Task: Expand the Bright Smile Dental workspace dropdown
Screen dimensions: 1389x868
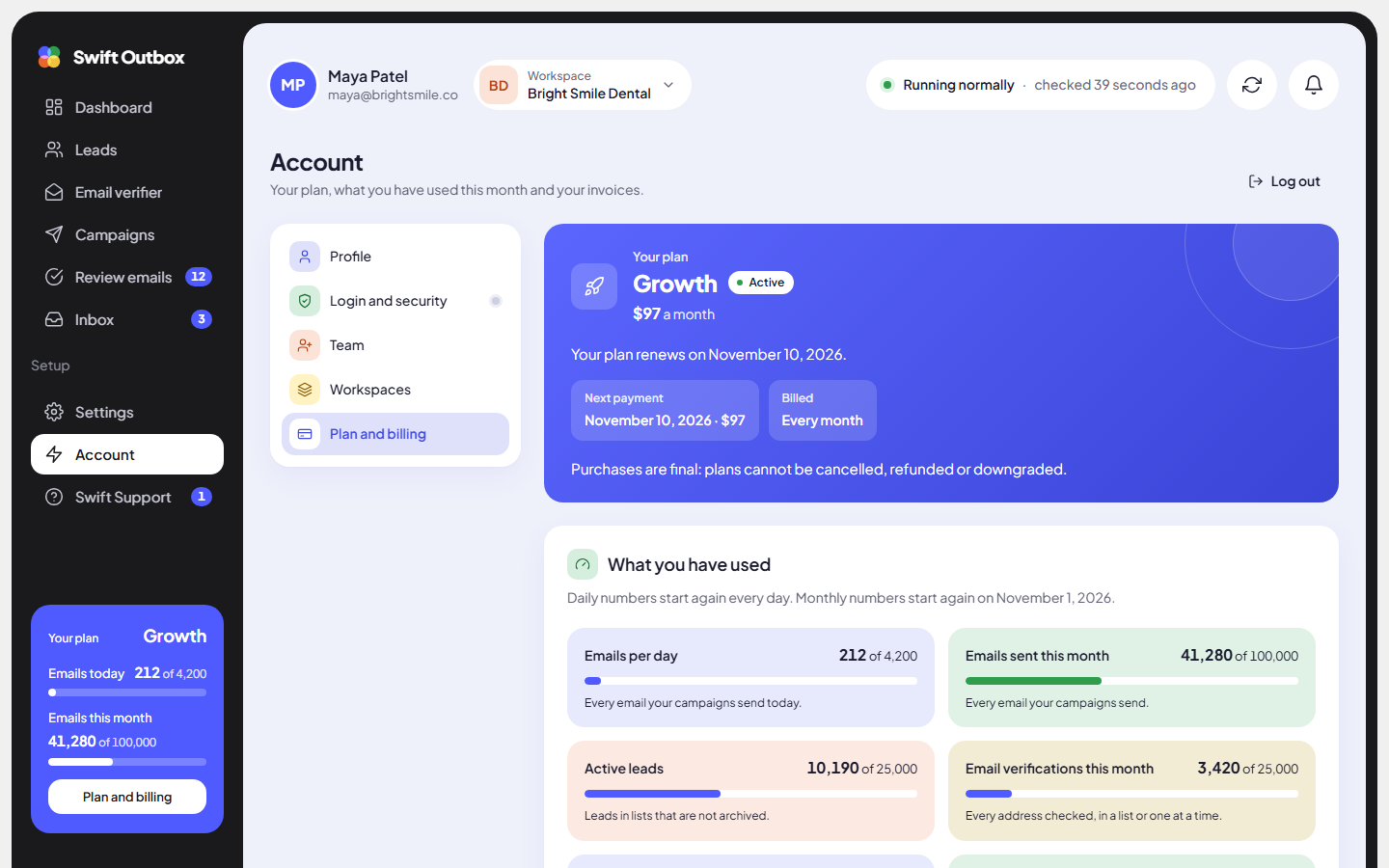Action: click(583, 85)
